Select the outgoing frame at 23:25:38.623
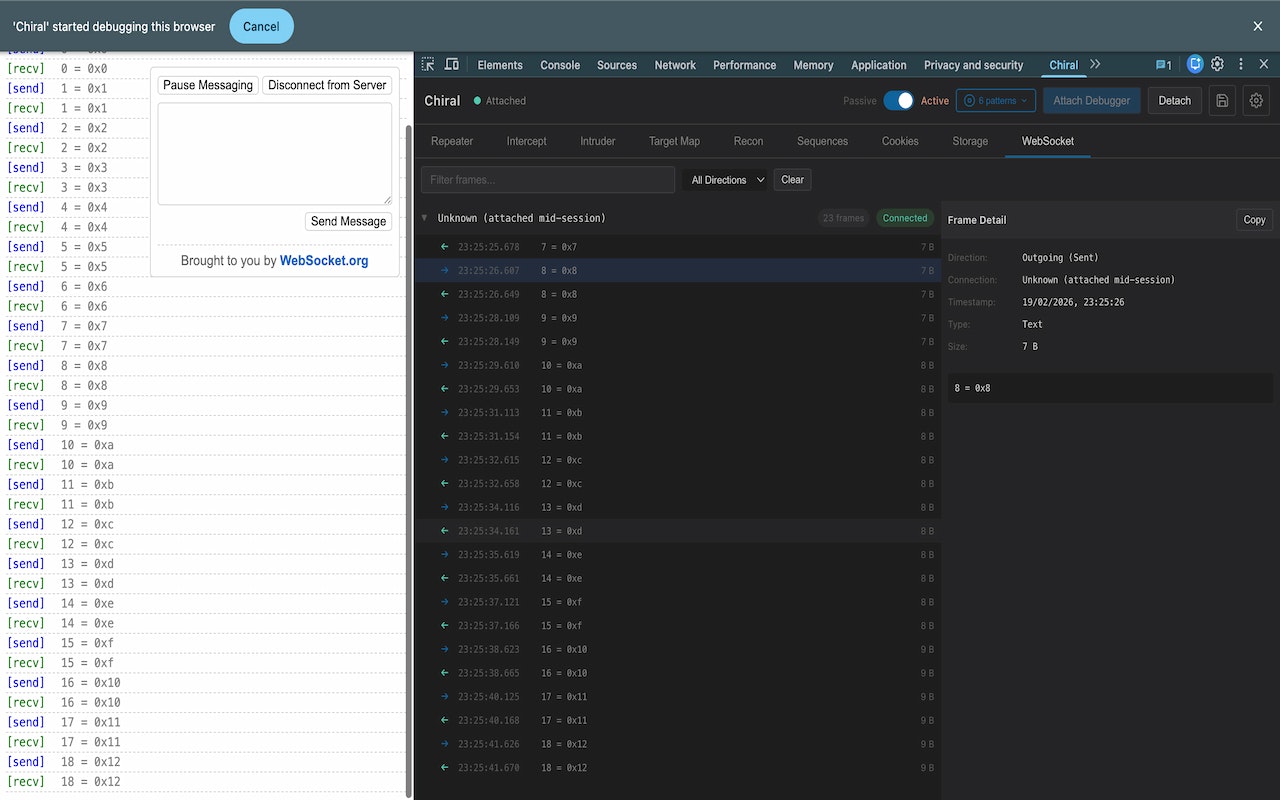The height and width of the screenshot is (800, 1280). coord(677,650)
